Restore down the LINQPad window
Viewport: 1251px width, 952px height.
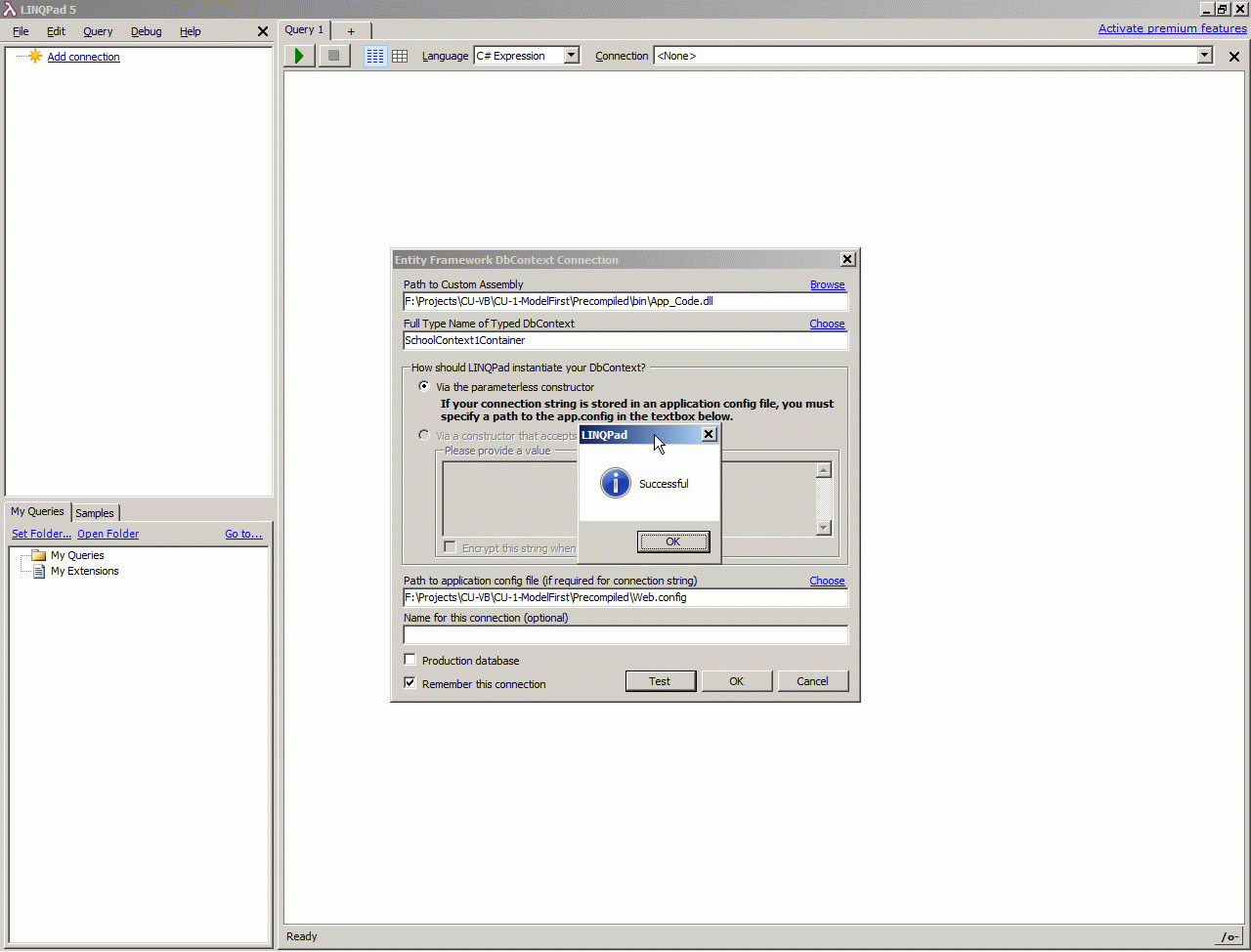1223,9
